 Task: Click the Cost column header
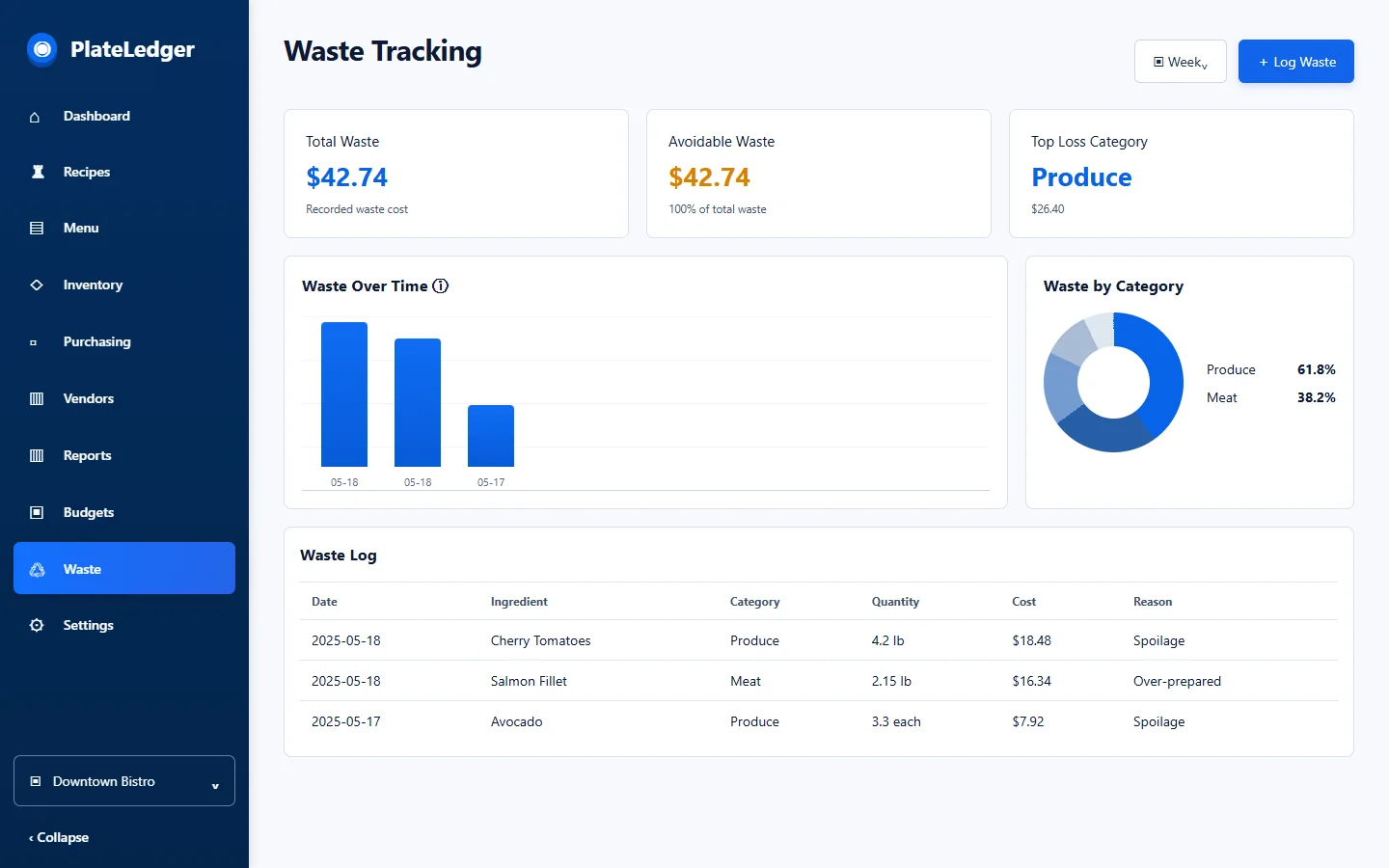[x=1023, y=602]
